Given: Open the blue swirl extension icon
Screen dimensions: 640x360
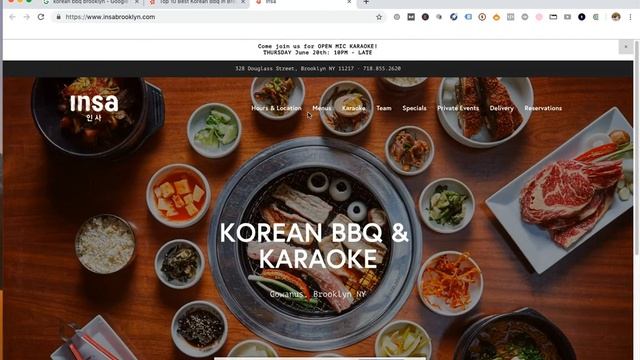Looking at the screenshot, I should click(x=453, y=17).
